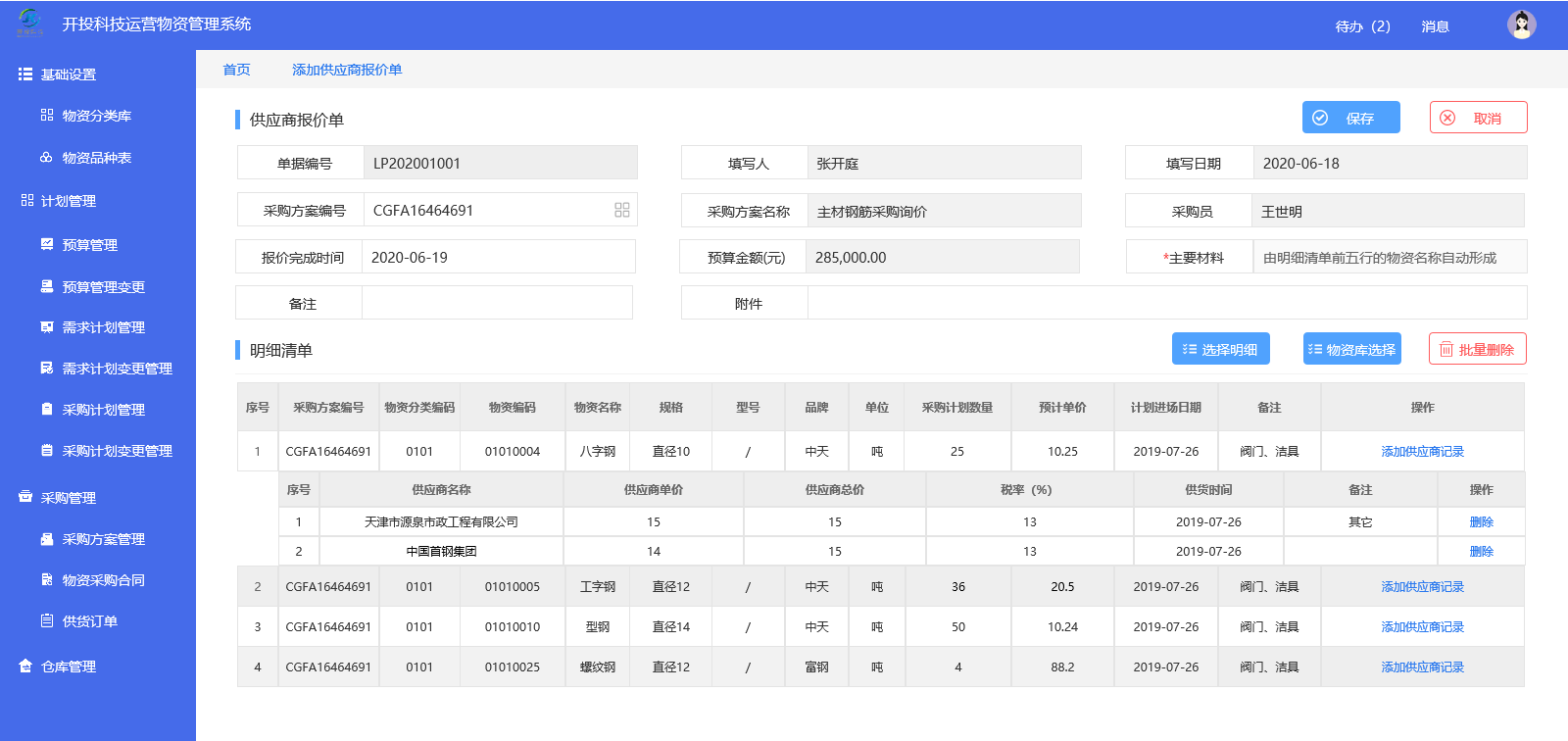
Task: Click the 报价完成时间 date field
Action: coord(498,257)
